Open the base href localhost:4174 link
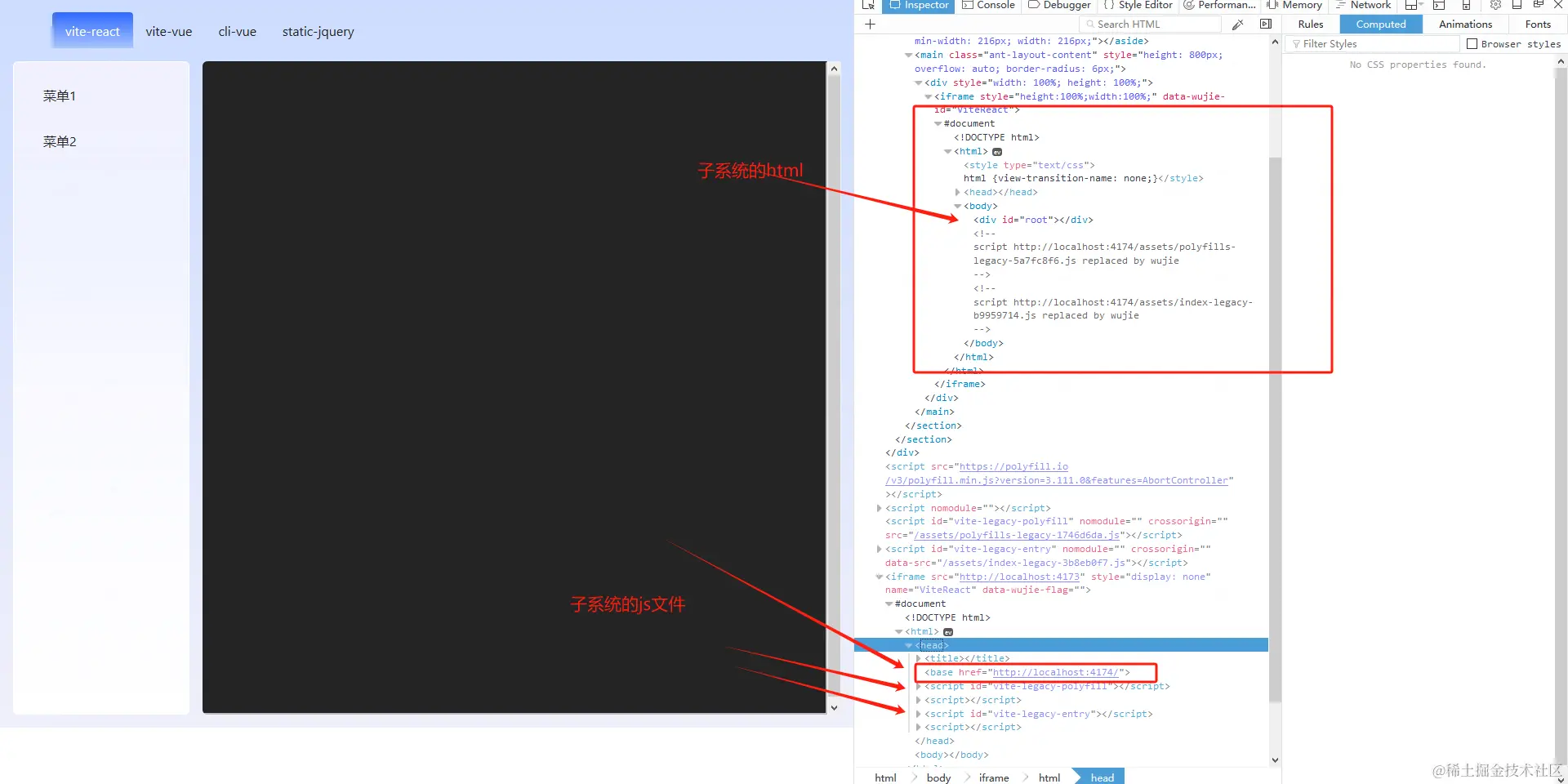 [x=1055, y=673]
